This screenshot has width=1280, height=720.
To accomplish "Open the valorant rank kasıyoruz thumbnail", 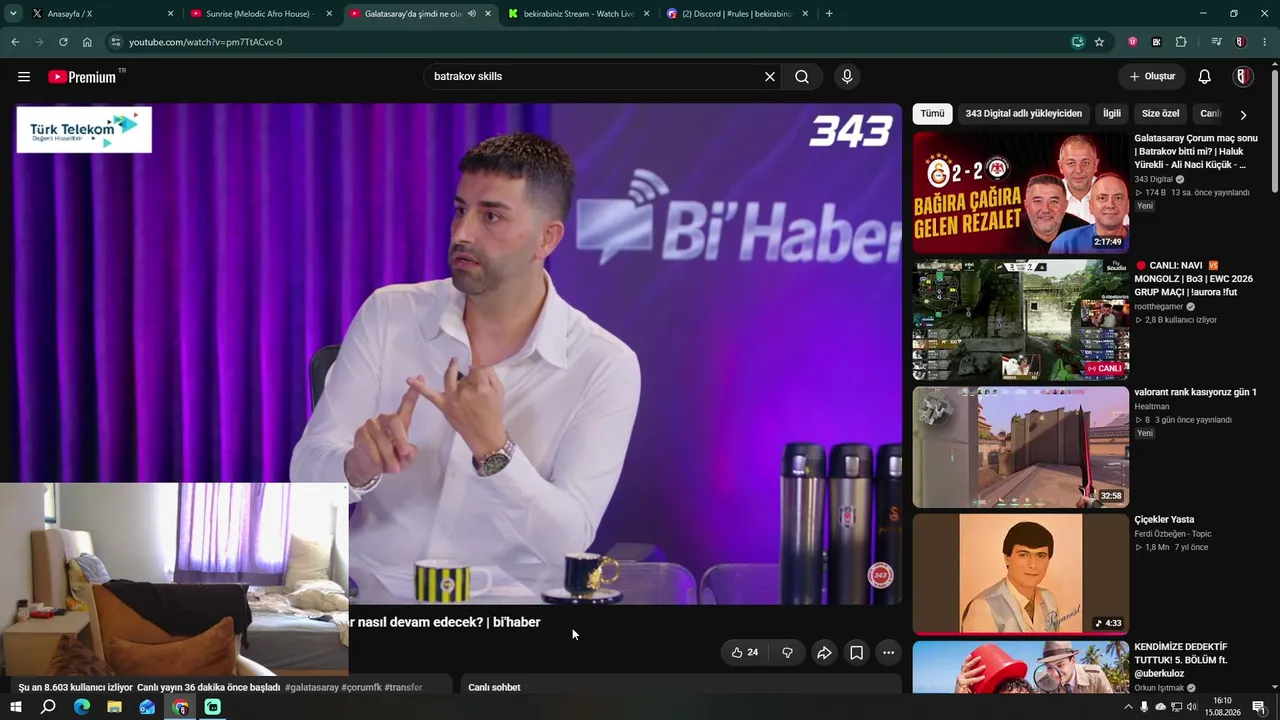I will tap(1021, 447).
